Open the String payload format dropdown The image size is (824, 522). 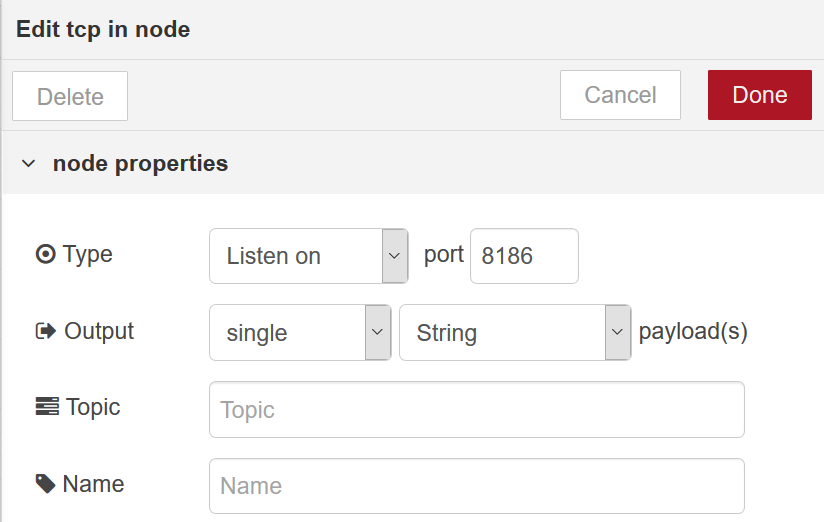515,333
